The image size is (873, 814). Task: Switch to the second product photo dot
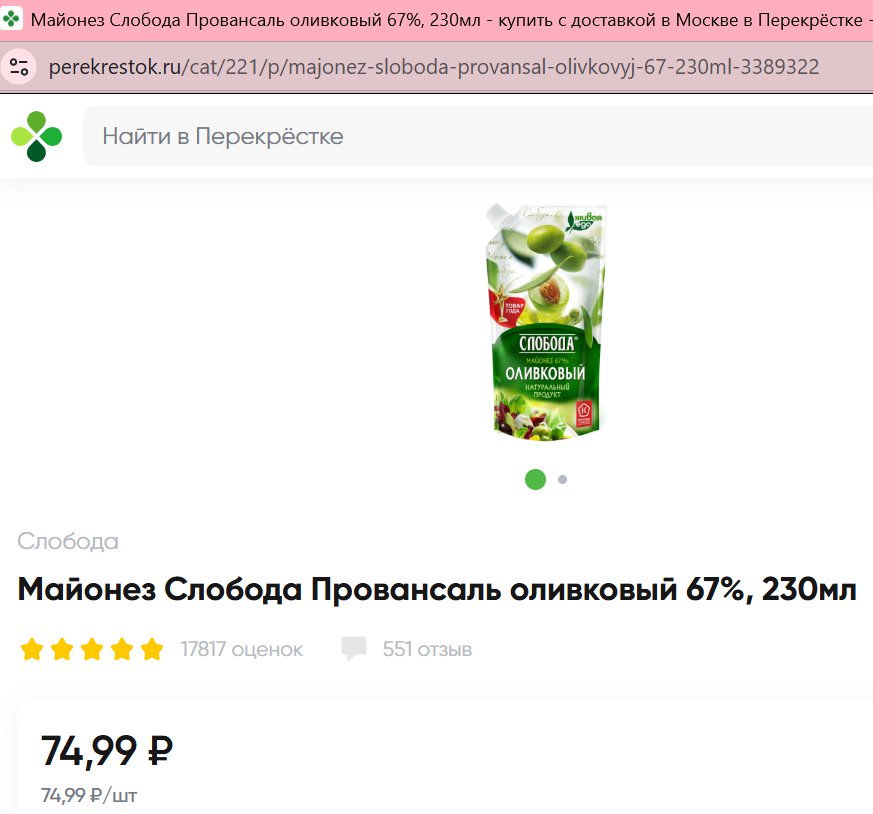pyautogui.click(x=562, y=479)
